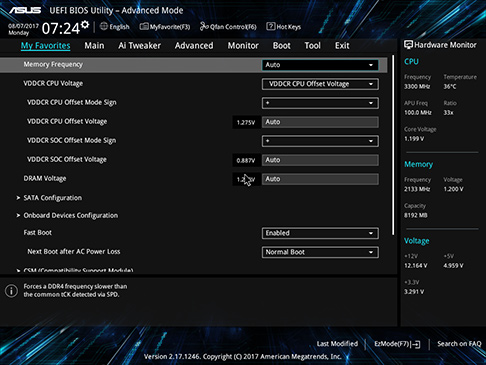Image resolution: width=486 pixels, height=365 pixels.
Task: Click the settings list vertical scrollbar
Action: (393, 145)
